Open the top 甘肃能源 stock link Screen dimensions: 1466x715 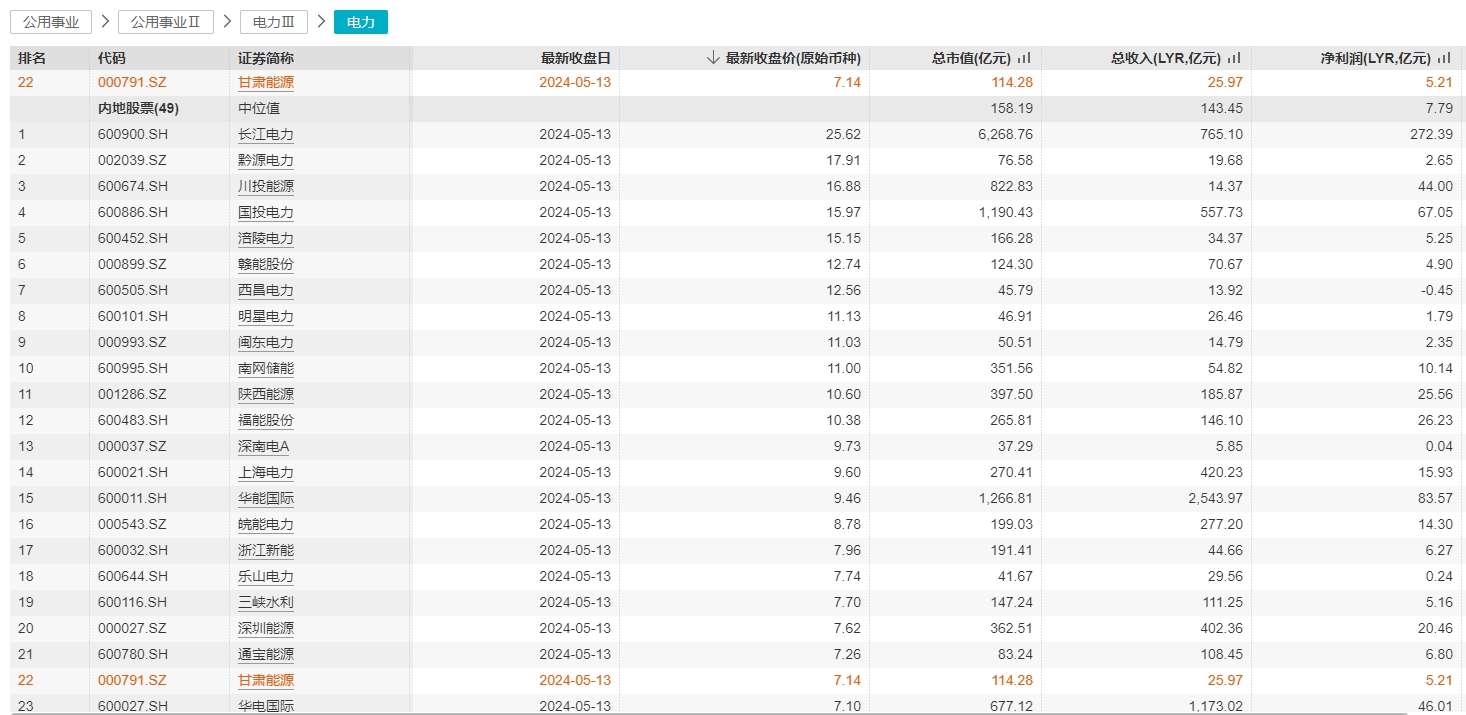(x=265, y=82)
